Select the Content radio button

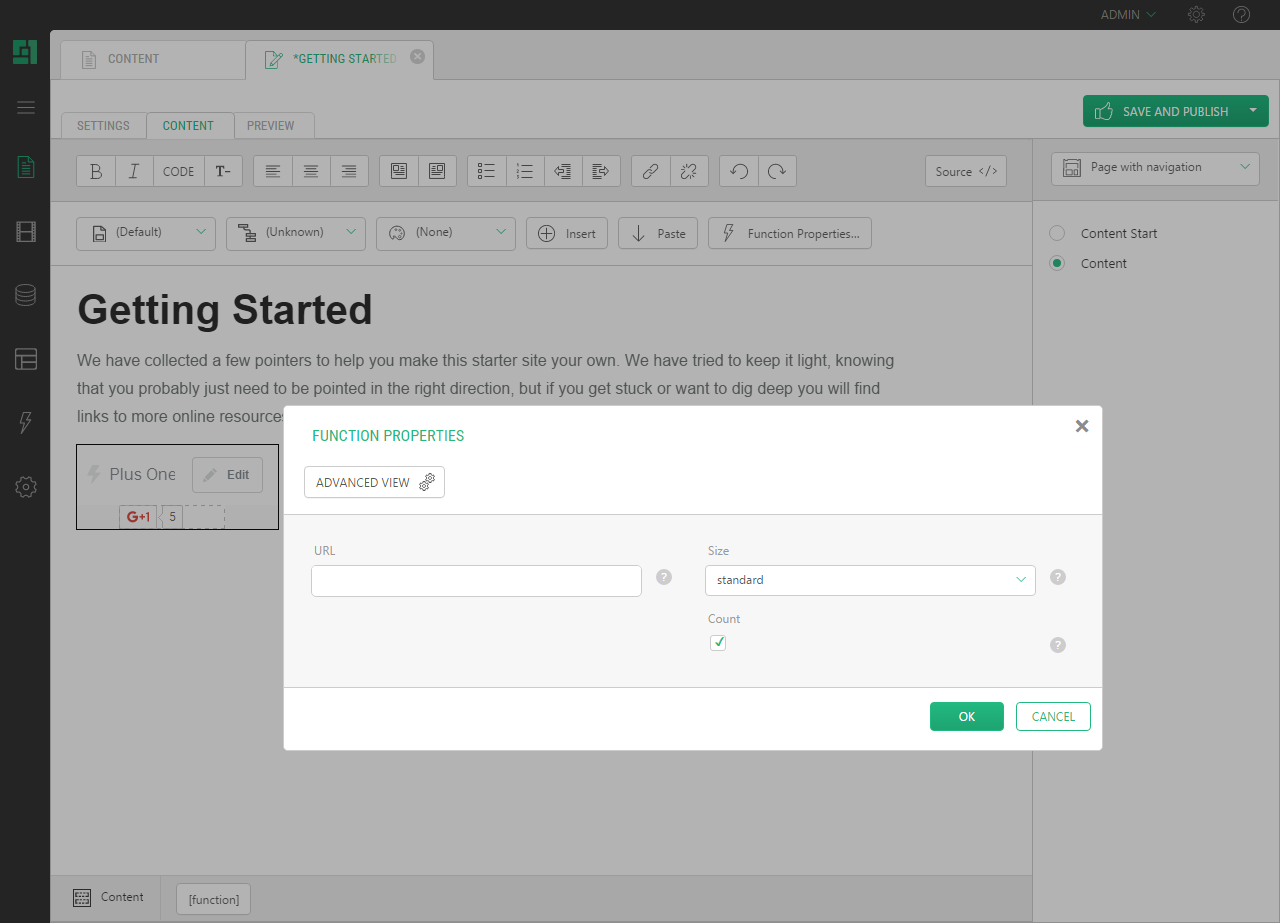[1057, 263]
